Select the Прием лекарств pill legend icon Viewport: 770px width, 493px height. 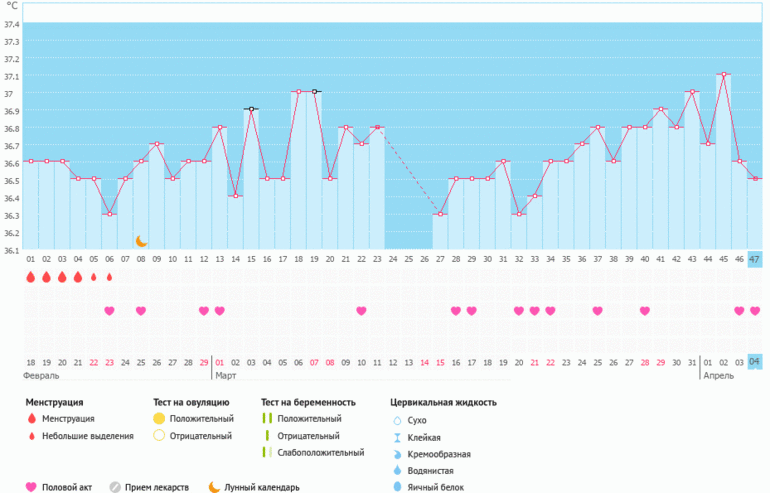tap(116, 487)
